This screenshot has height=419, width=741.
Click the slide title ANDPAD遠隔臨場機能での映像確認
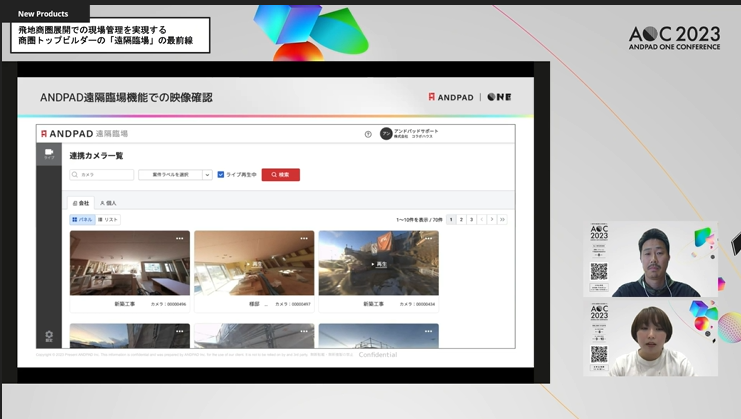[126, 98]
